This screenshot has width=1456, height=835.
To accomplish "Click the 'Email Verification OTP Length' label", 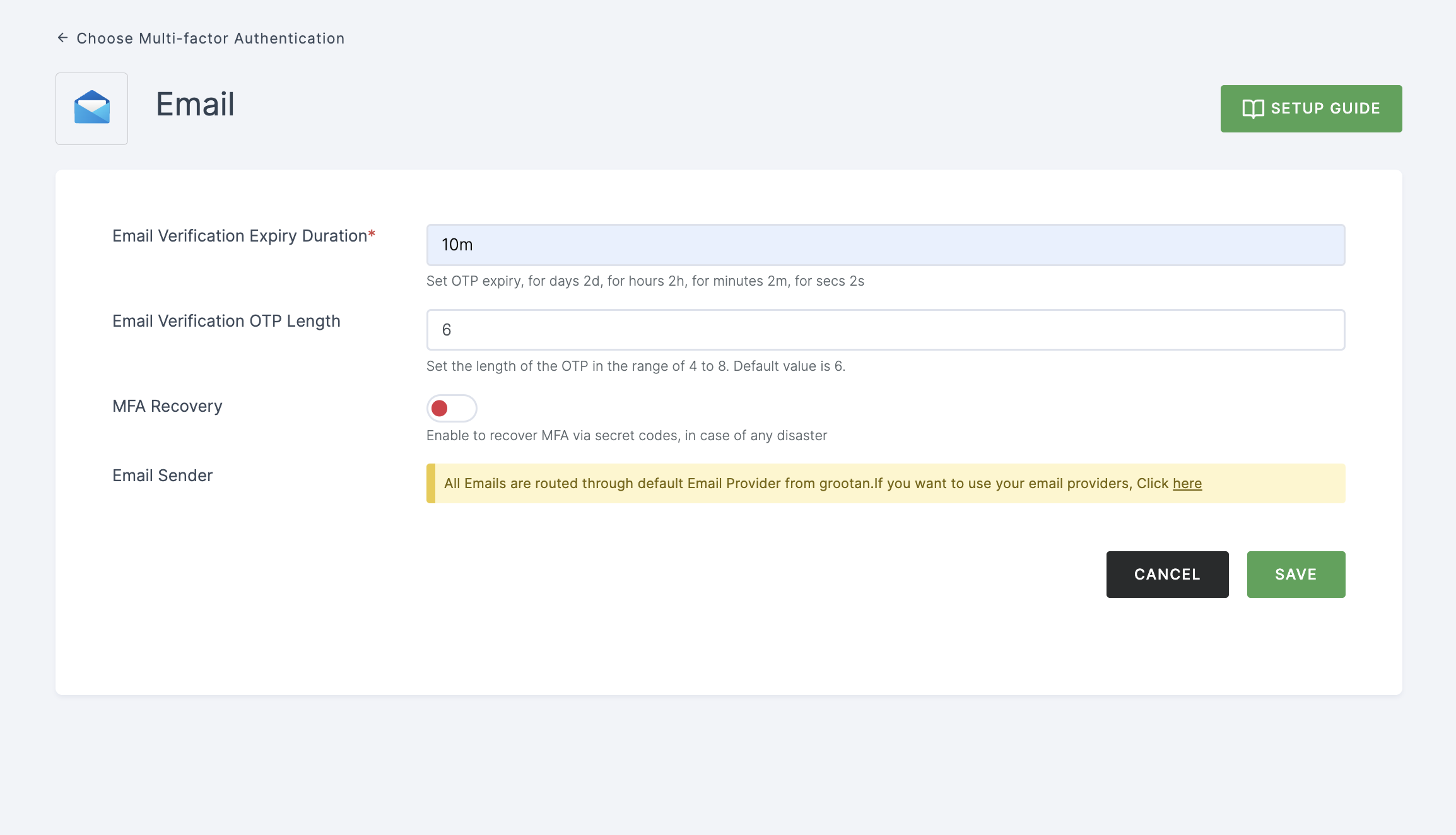I will pyautogui.click(x=226, y=321).
